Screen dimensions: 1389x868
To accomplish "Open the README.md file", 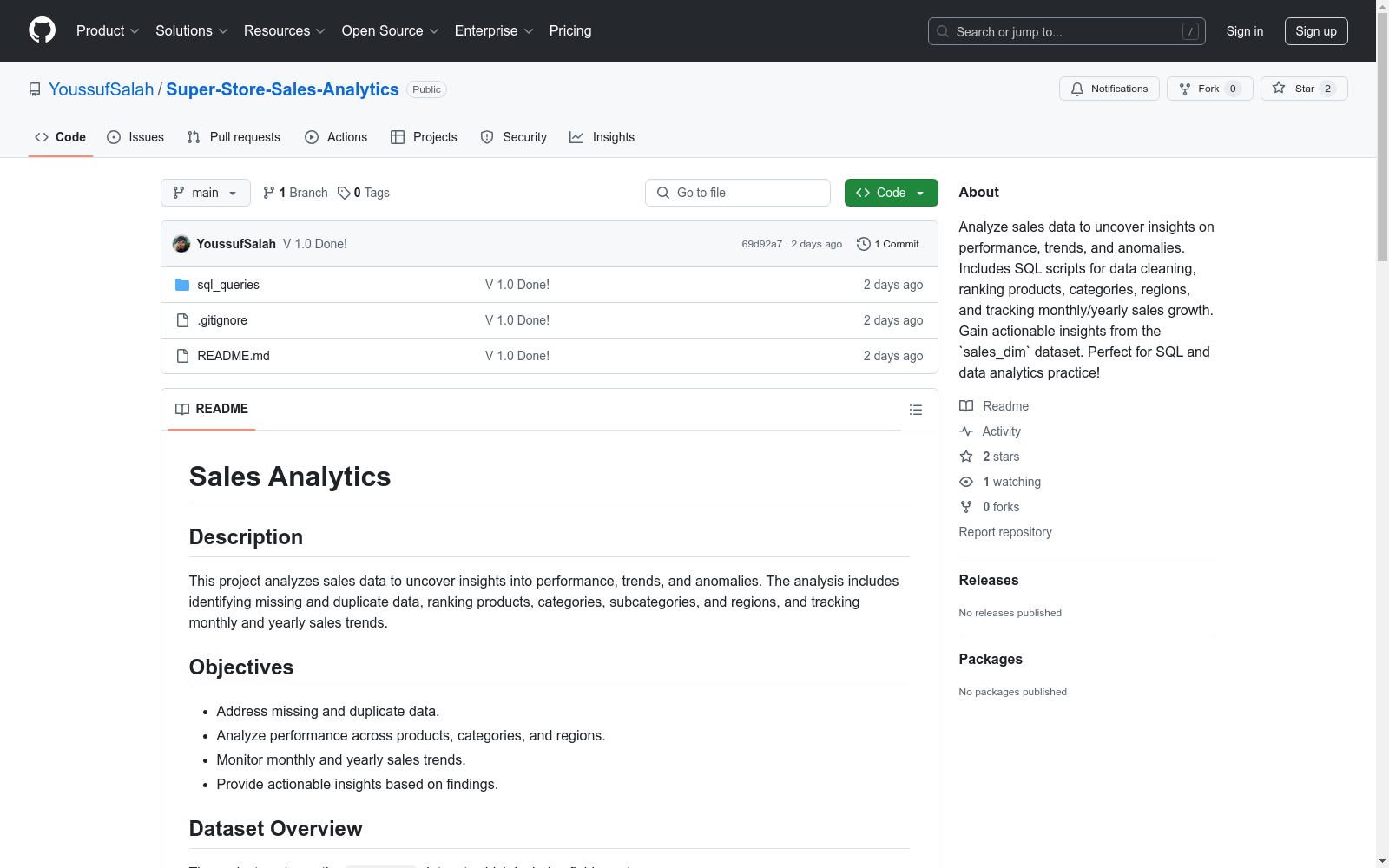I will click(234, 356).
